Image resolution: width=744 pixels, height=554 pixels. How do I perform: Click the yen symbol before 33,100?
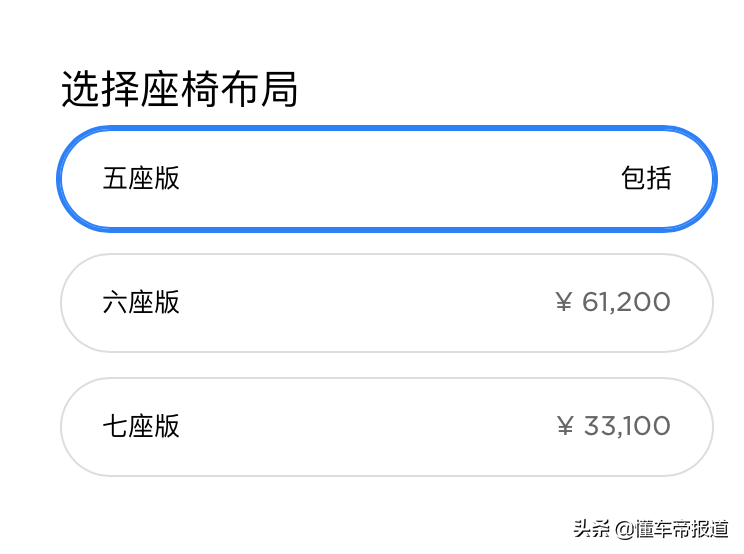click(x=565, y=427)
